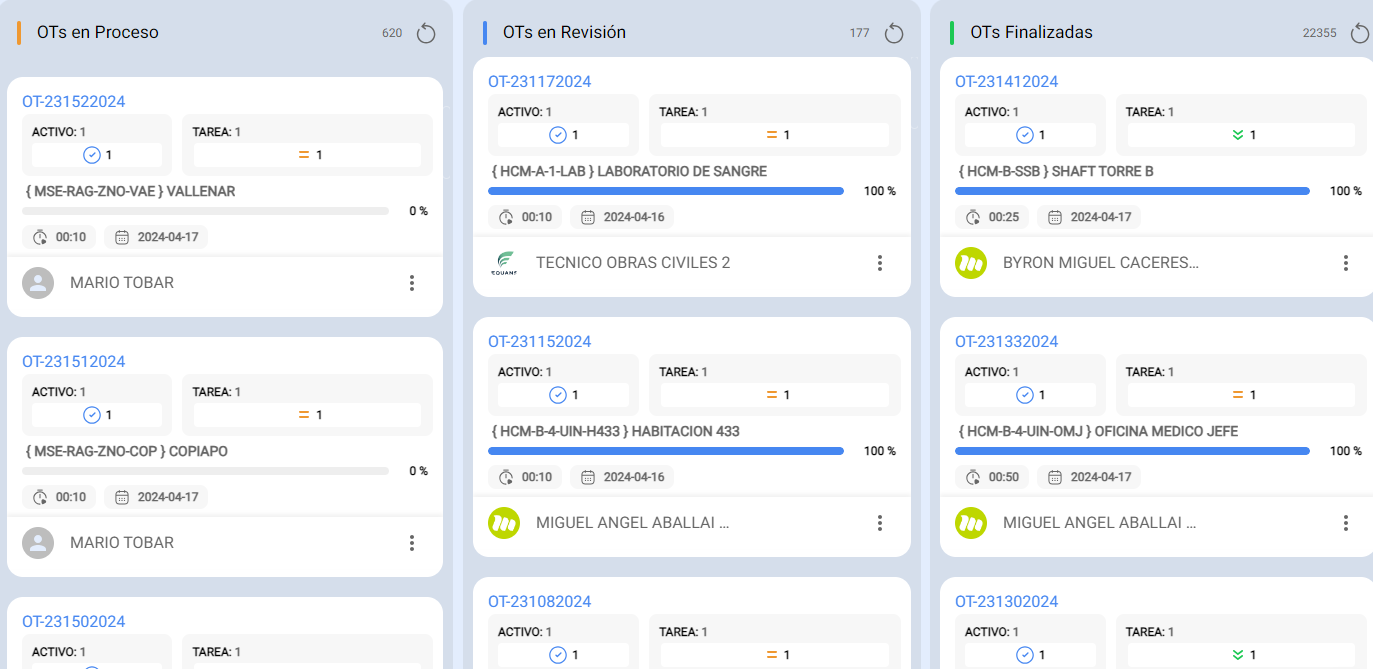1373x669 pixels.
Task: Click green double-chevron priority on OT-231412024
Action: point(1238,135)
